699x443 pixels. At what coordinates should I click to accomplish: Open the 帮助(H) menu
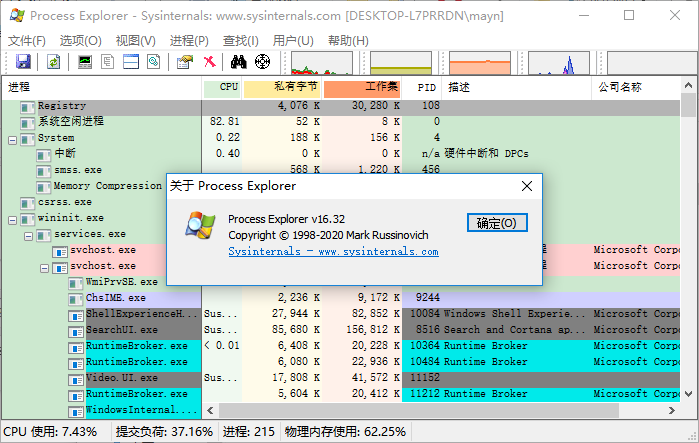point(348,41)
